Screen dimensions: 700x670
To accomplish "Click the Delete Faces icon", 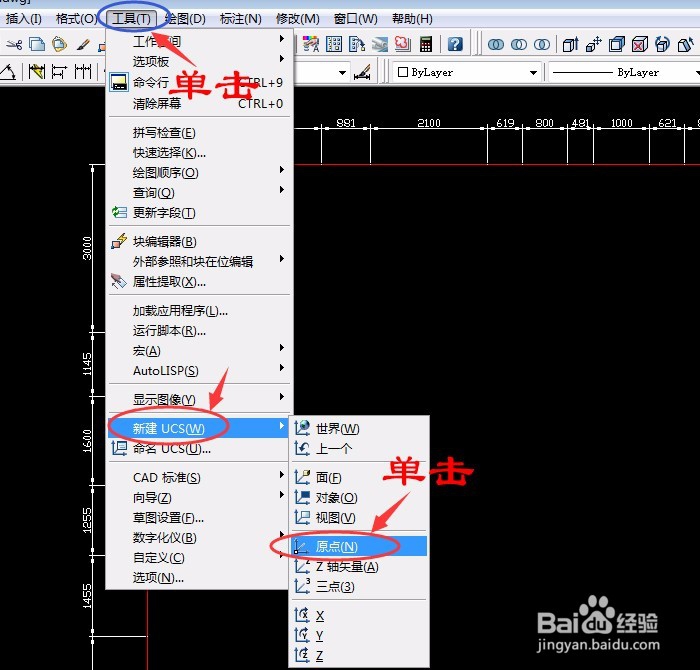I will (x=640, y=45).
